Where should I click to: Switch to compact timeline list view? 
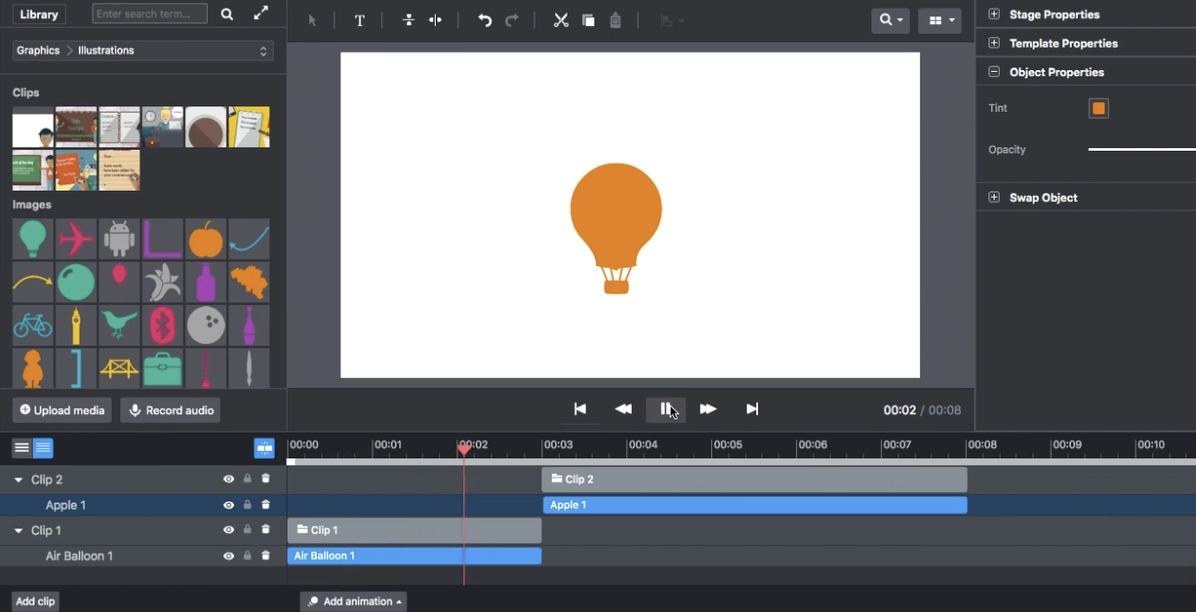click(x=22, y=448)
